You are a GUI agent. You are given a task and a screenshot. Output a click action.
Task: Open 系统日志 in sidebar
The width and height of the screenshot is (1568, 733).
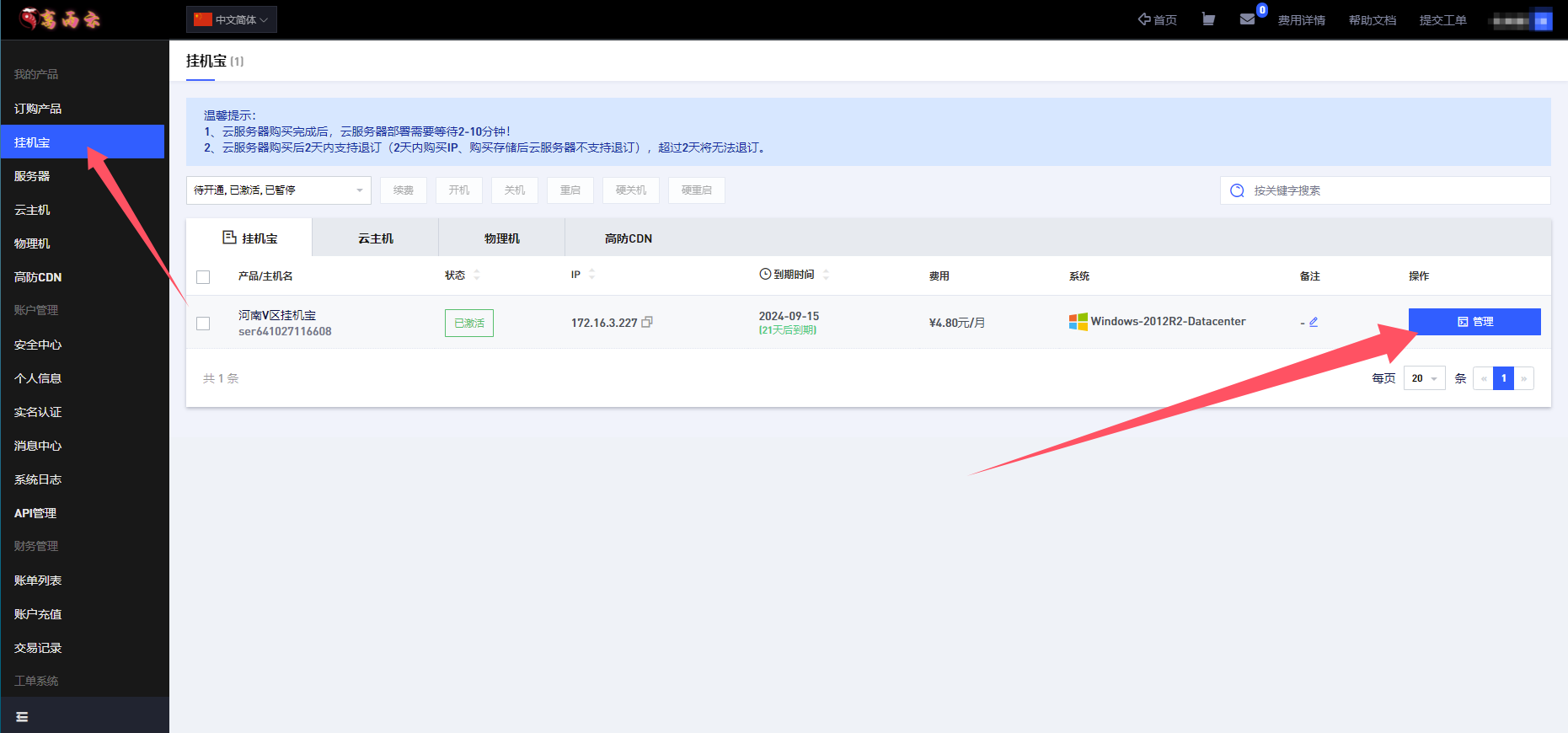[38, 479]
